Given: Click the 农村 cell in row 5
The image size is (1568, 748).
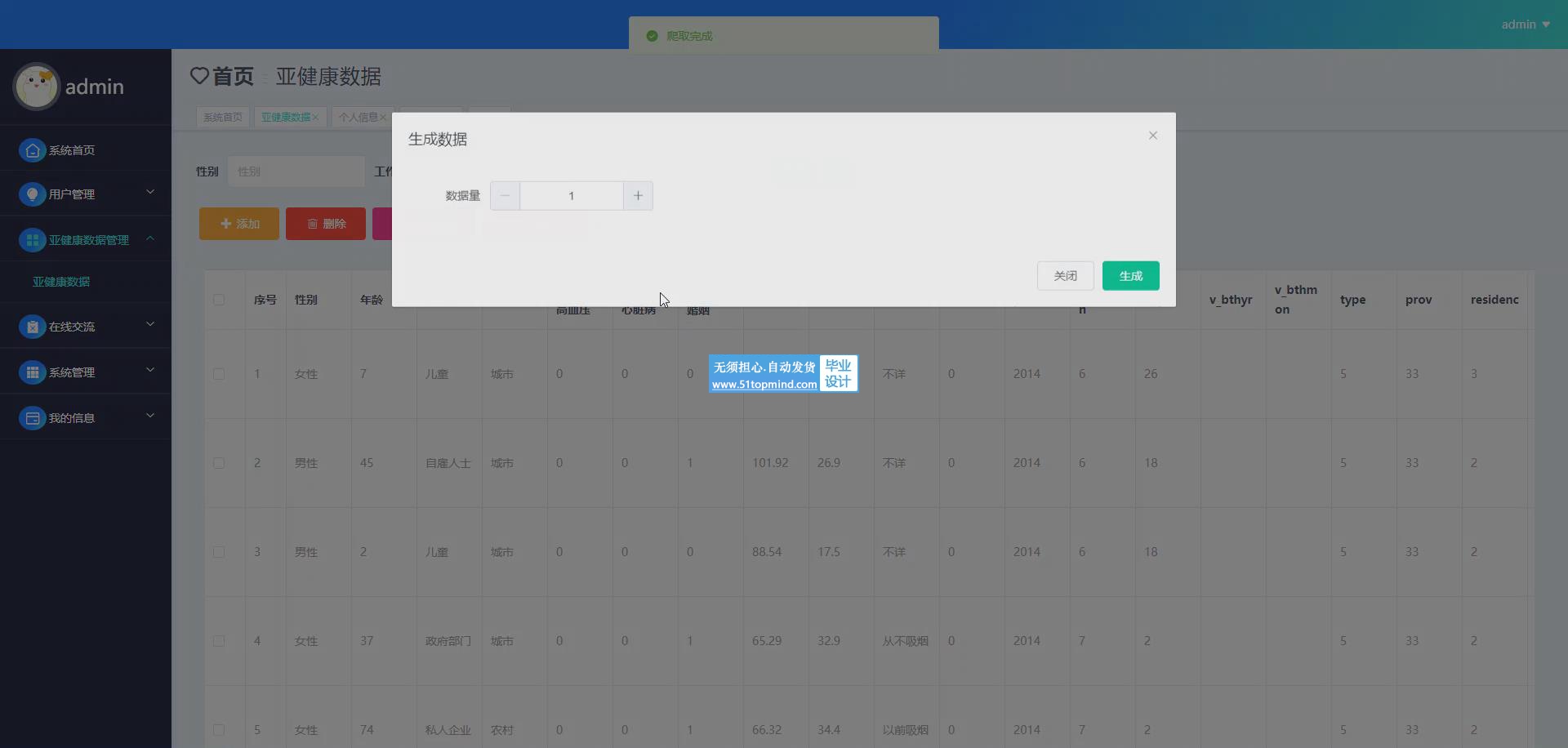Looking at the screenshot, I should click(502, 730).
